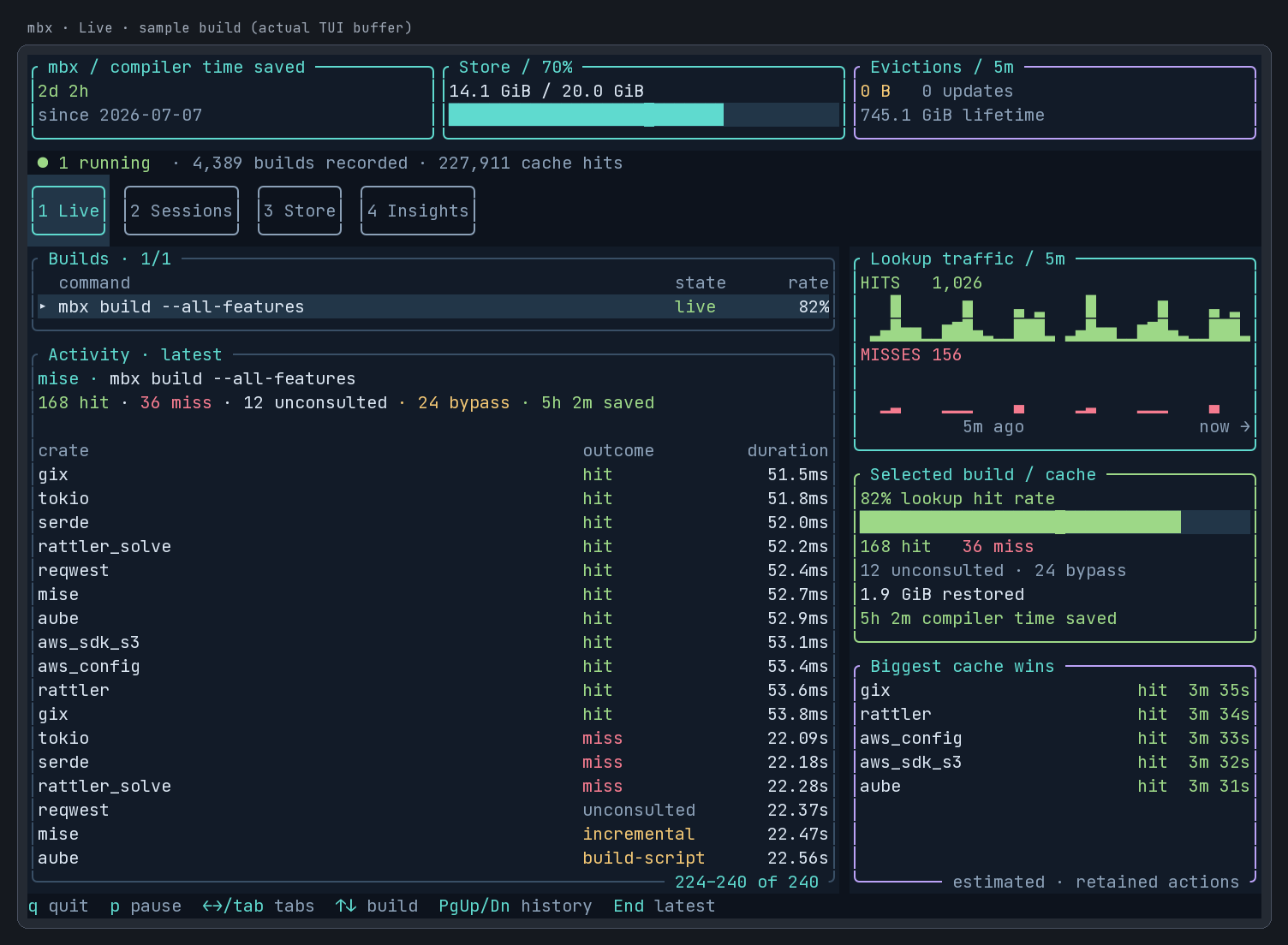Image resolution: width=1288 pixels, height=945 pixels.
Task: Switch to the 1 Live tab
Action: coord(69,211)
